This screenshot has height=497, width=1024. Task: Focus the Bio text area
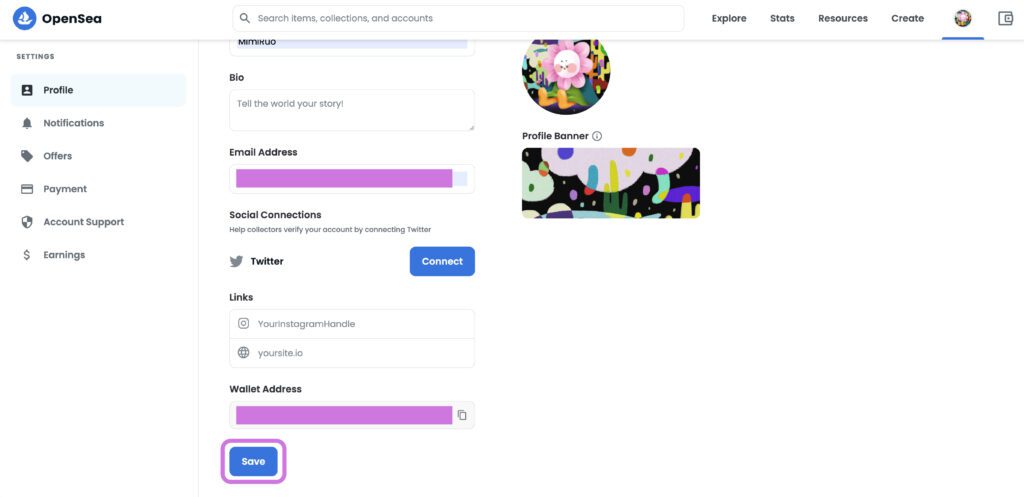click(352, 110)
